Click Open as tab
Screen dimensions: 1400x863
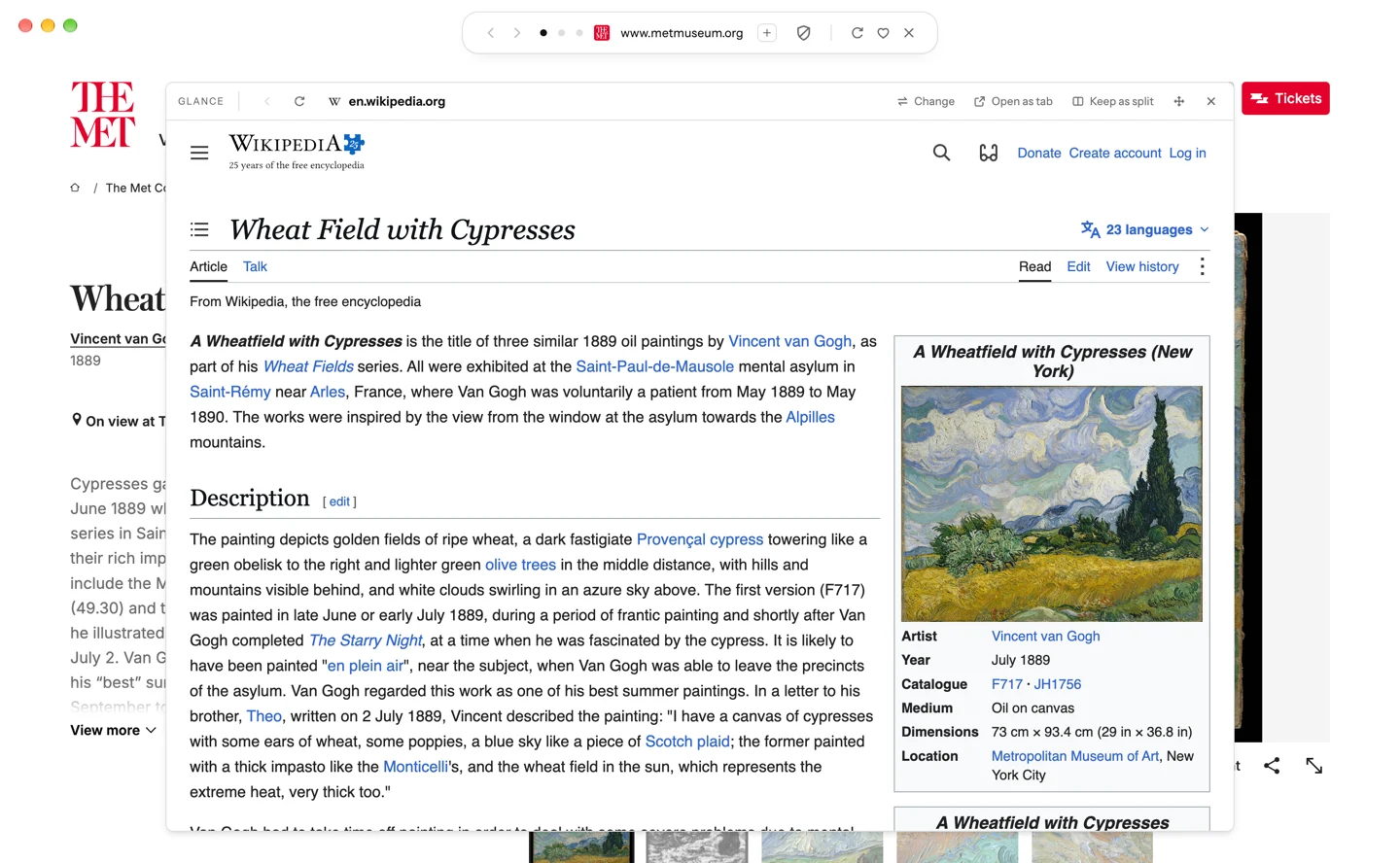tap(1013, 101)
